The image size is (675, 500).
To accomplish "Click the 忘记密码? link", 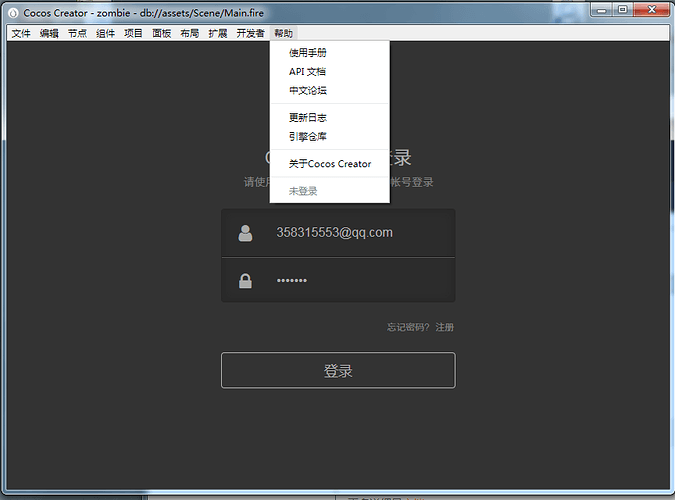I will [x=408, y=327].
